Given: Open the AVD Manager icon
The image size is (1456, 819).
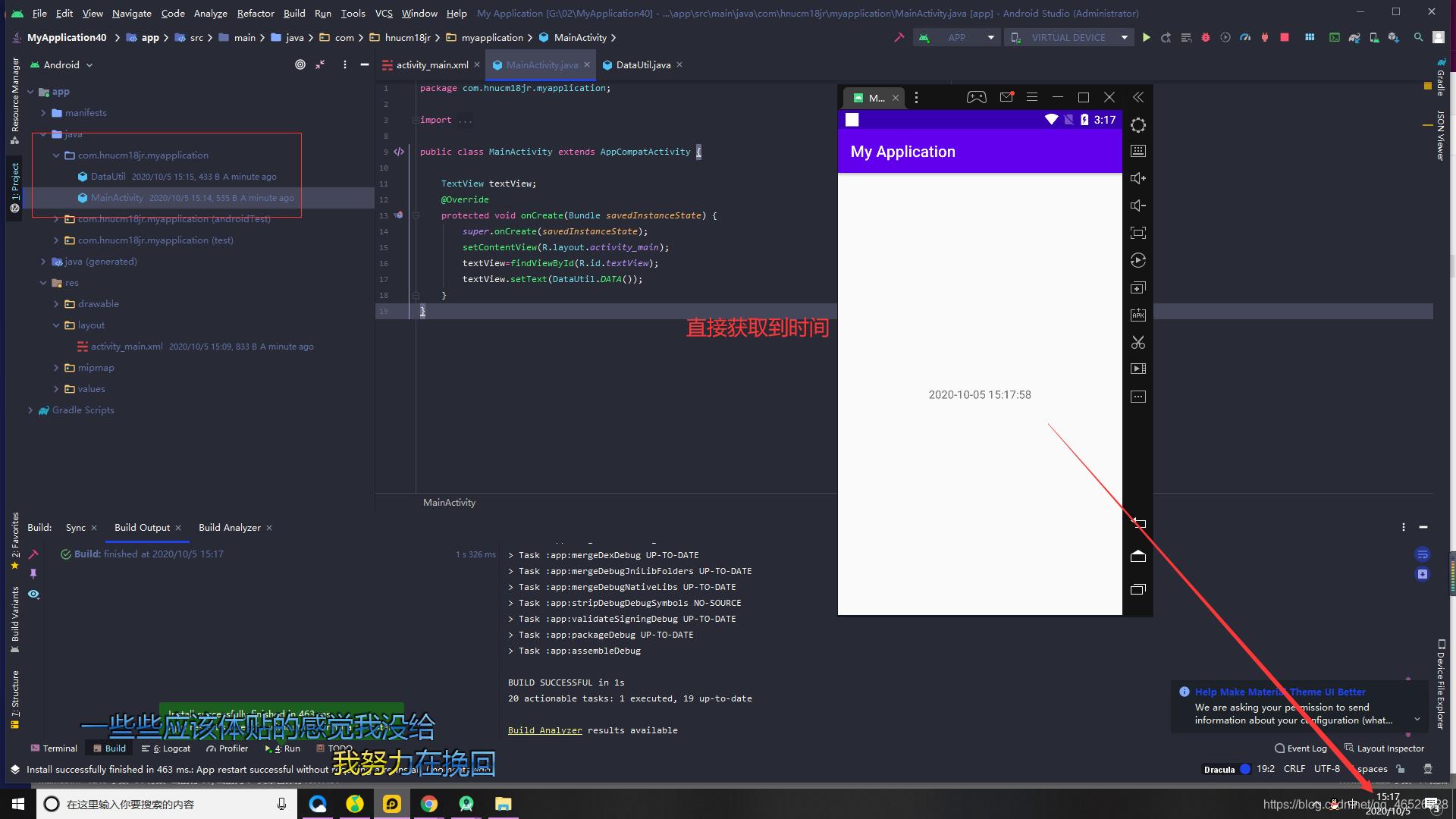Looking at the screenshot, I should pos(1374,37).
